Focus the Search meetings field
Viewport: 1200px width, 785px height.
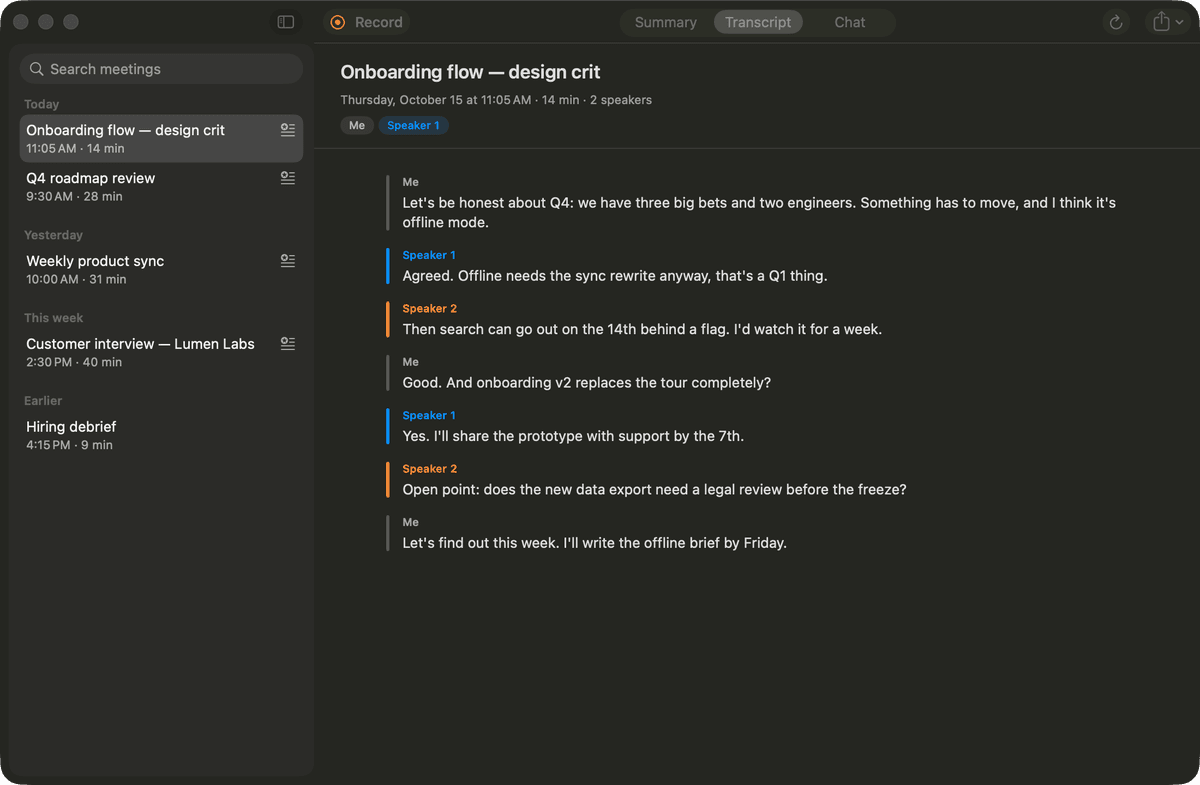tap(161, 69)
